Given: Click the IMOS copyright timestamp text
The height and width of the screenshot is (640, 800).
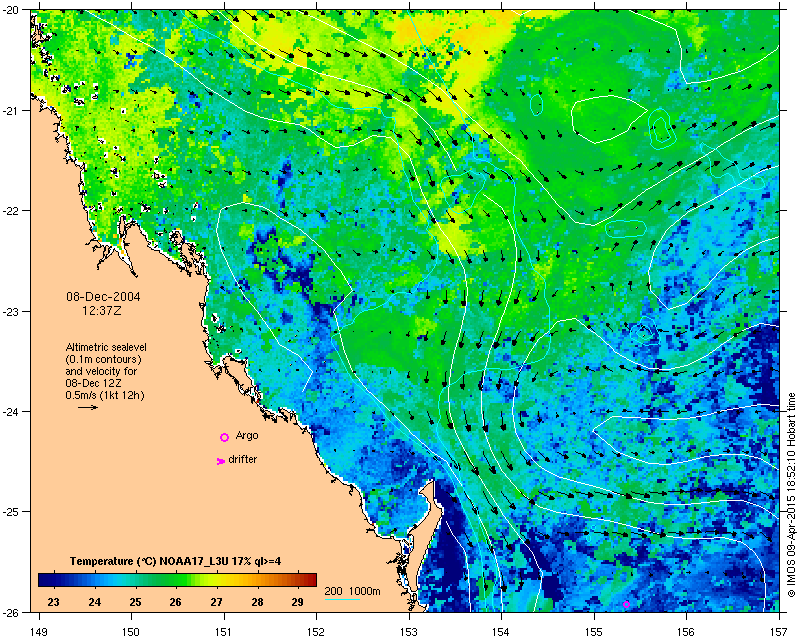Looking at the screenshot, I should [x=791, y=495].
